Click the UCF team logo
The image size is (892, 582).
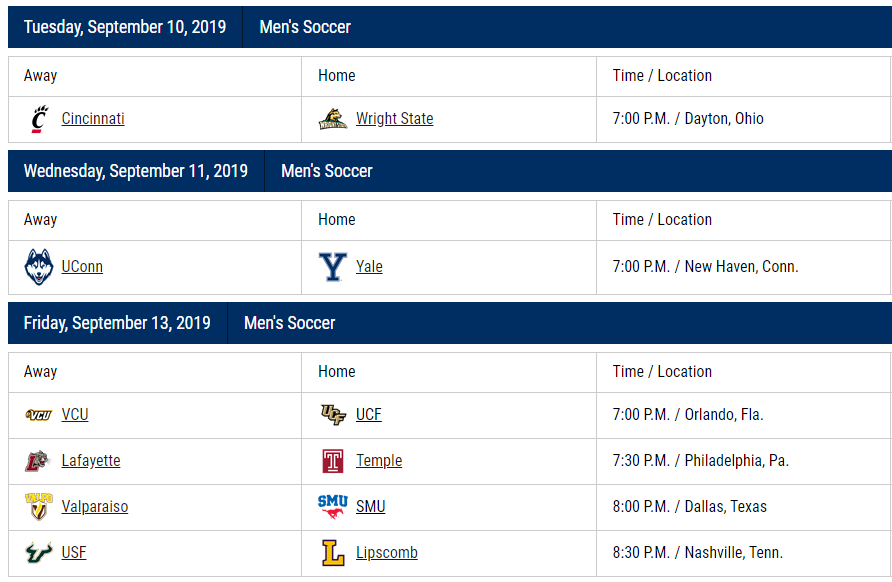point(333,415)
